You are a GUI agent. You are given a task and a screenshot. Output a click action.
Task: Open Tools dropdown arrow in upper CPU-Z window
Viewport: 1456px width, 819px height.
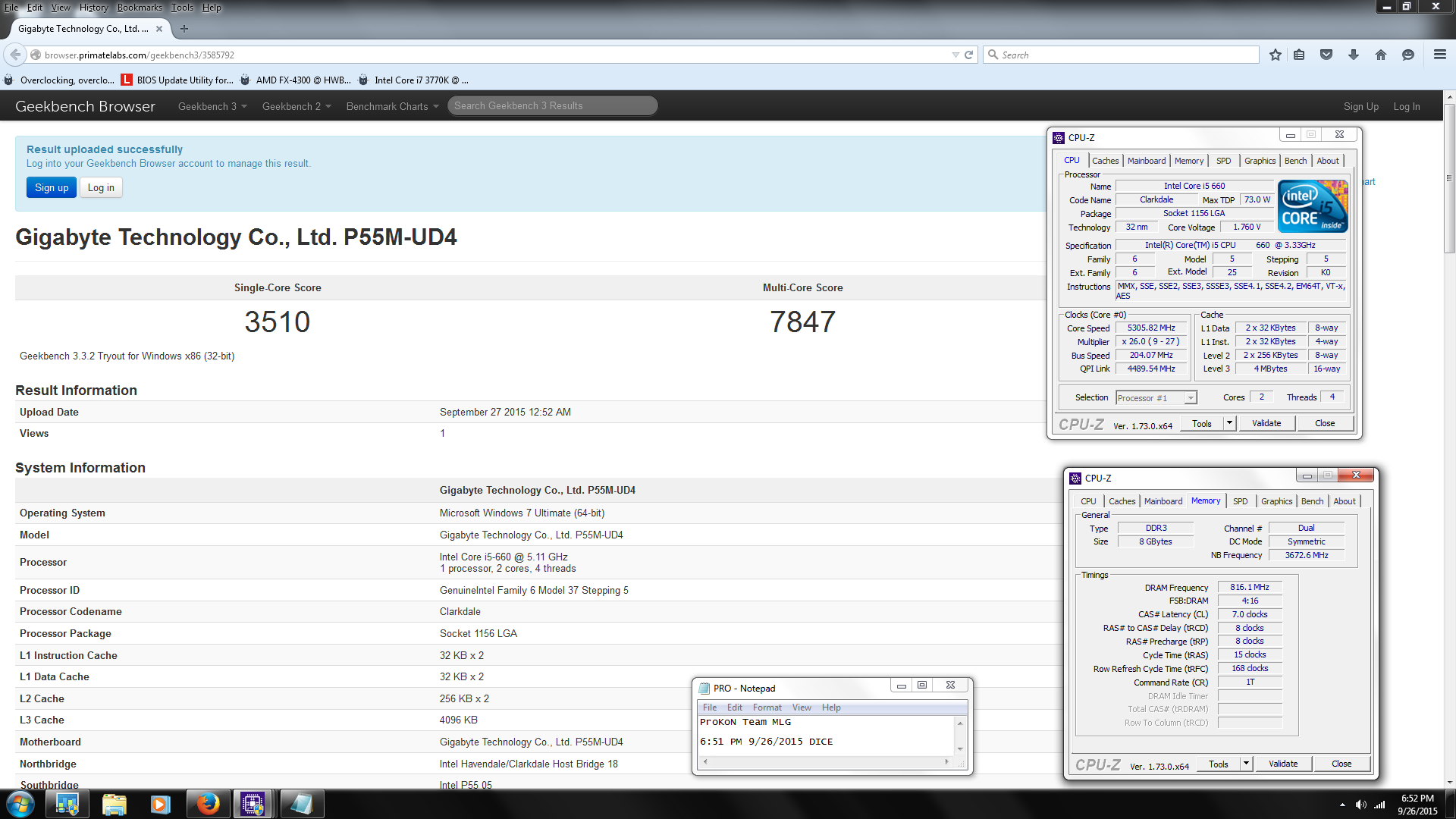tap(1229, 423)
